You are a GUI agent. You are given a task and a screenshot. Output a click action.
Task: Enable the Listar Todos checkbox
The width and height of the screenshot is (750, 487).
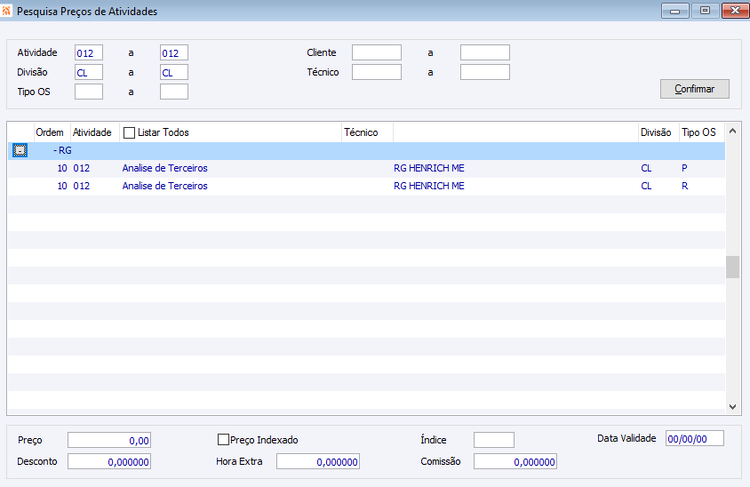(x=129, y=133)
